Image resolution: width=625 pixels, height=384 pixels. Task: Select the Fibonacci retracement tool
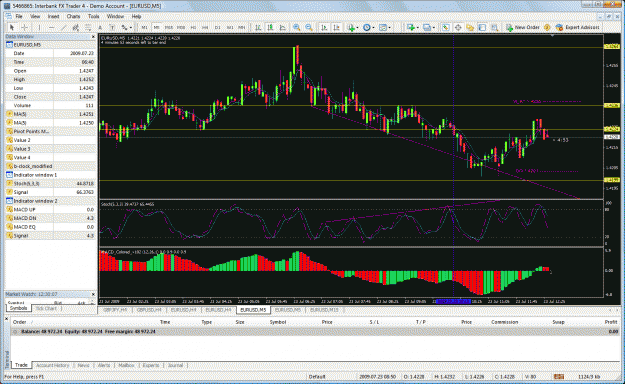pos(88,28)
